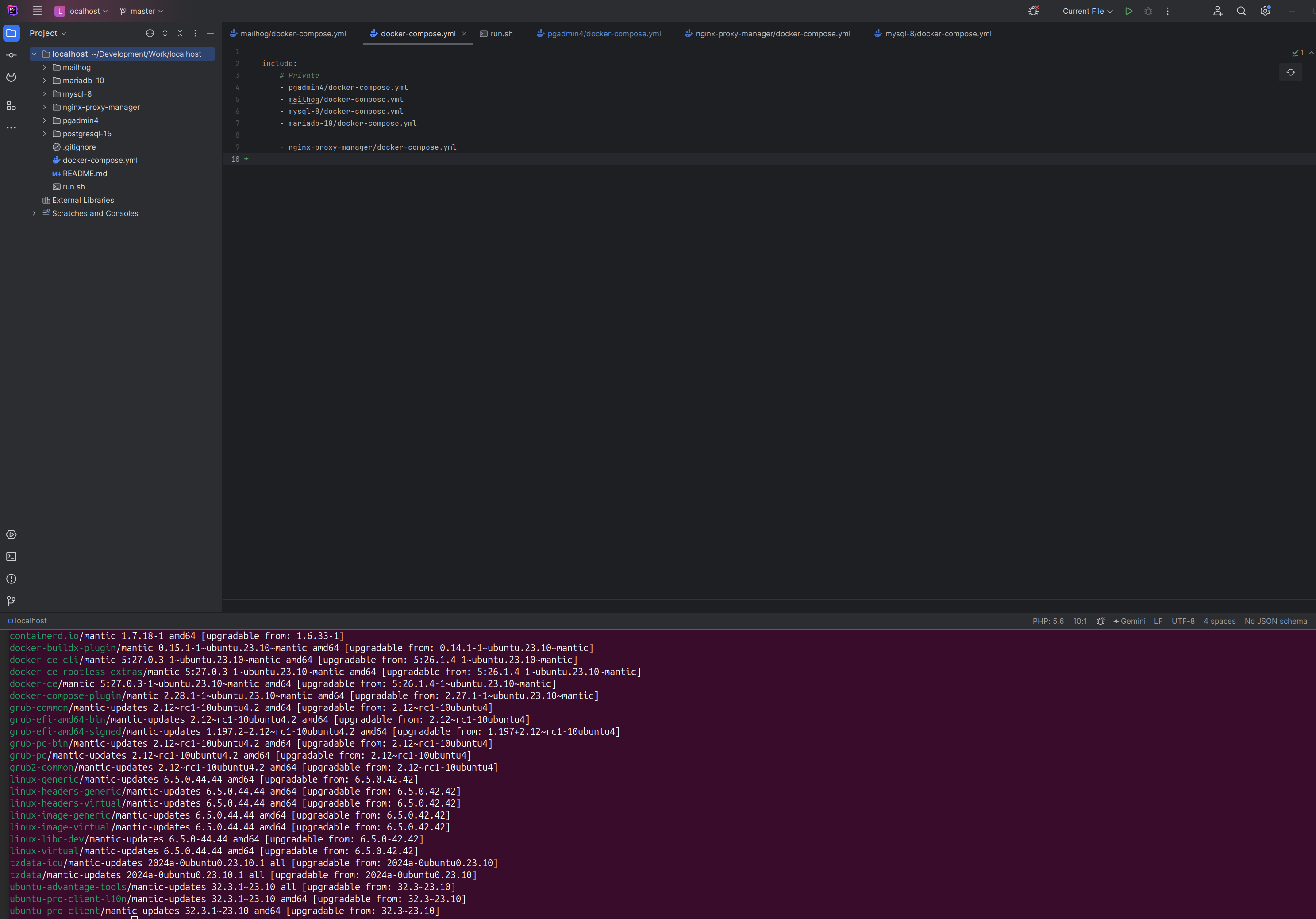Expand Scratches and Consoles node

[x=35, y=213]
